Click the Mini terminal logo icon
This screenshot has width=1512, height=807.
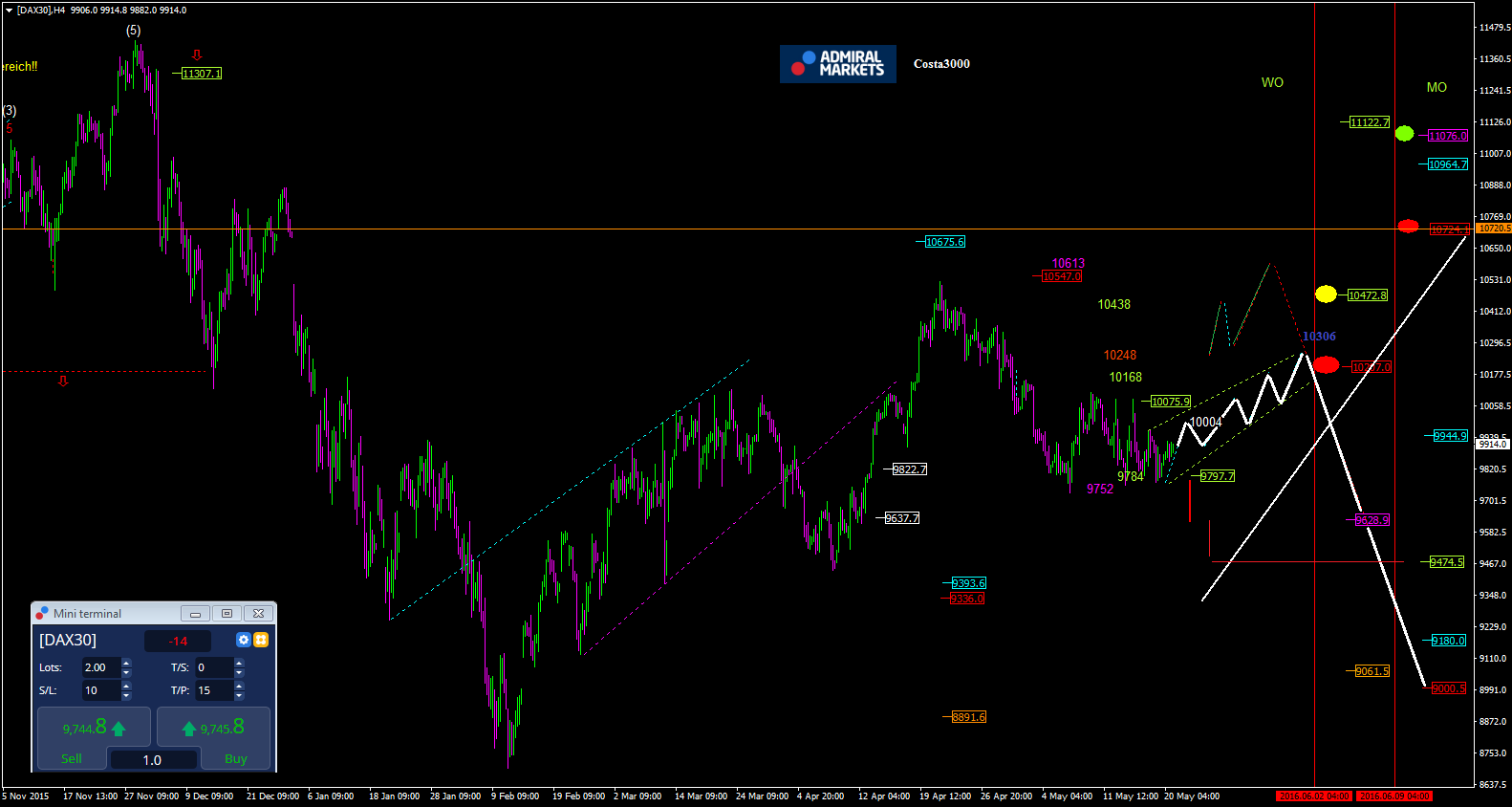point(42,613)
